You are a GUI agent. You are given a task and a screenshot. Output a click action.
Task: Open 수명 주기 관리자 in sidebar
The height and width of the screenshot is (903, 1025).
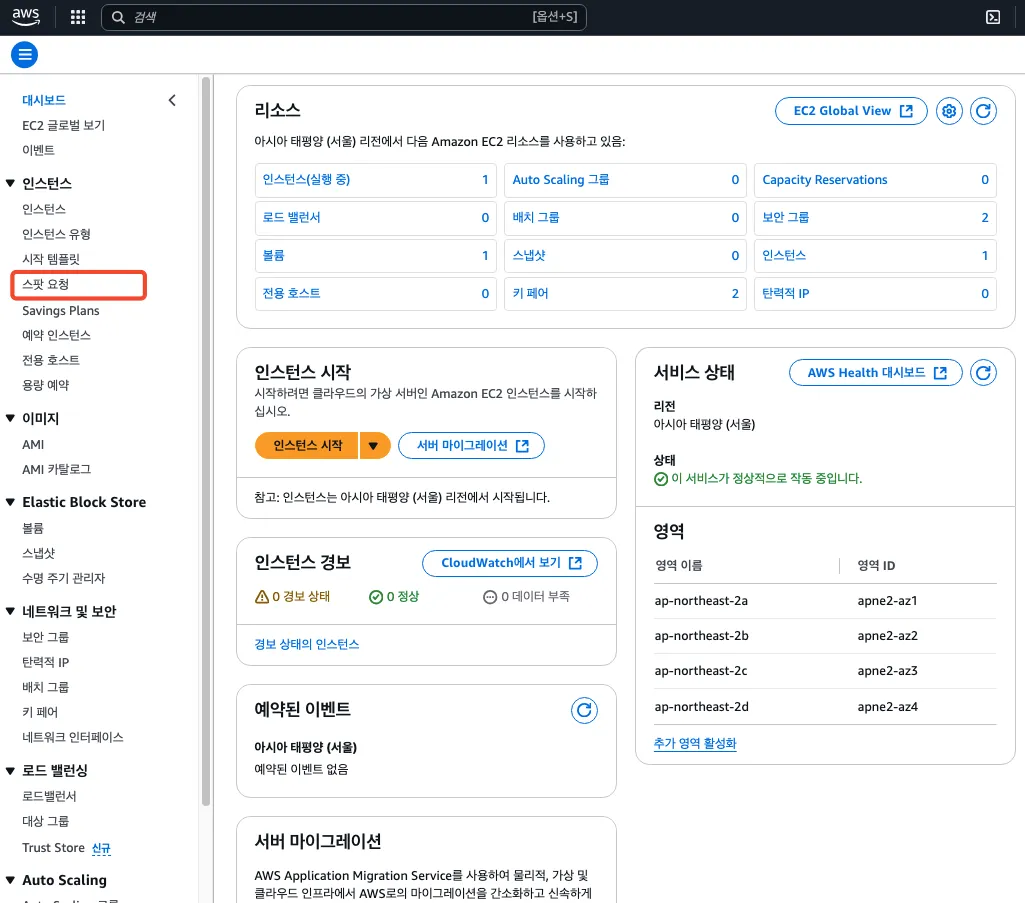[x=63, y=578]
